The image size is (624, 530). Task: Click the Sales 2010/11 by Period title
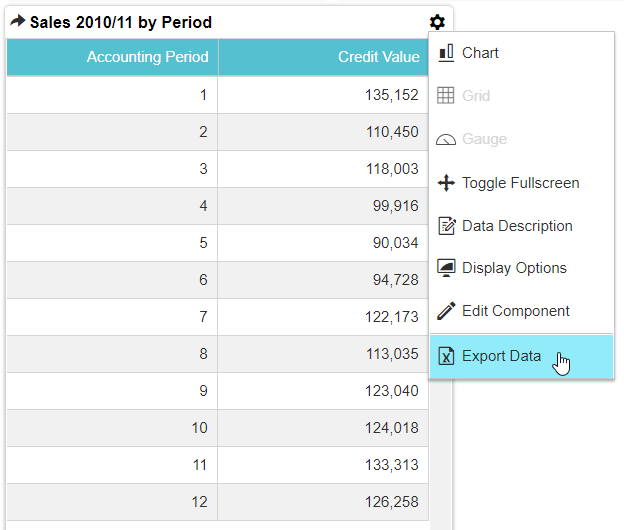point(121,22)
